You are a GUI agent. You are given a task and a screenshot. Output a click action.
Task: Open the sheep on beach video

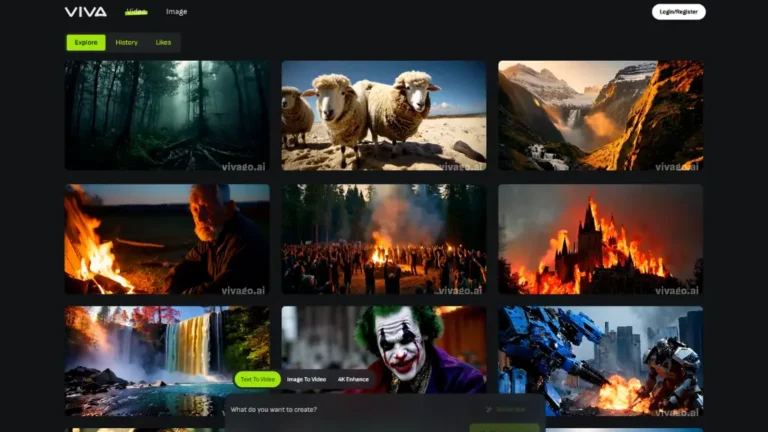384,115
